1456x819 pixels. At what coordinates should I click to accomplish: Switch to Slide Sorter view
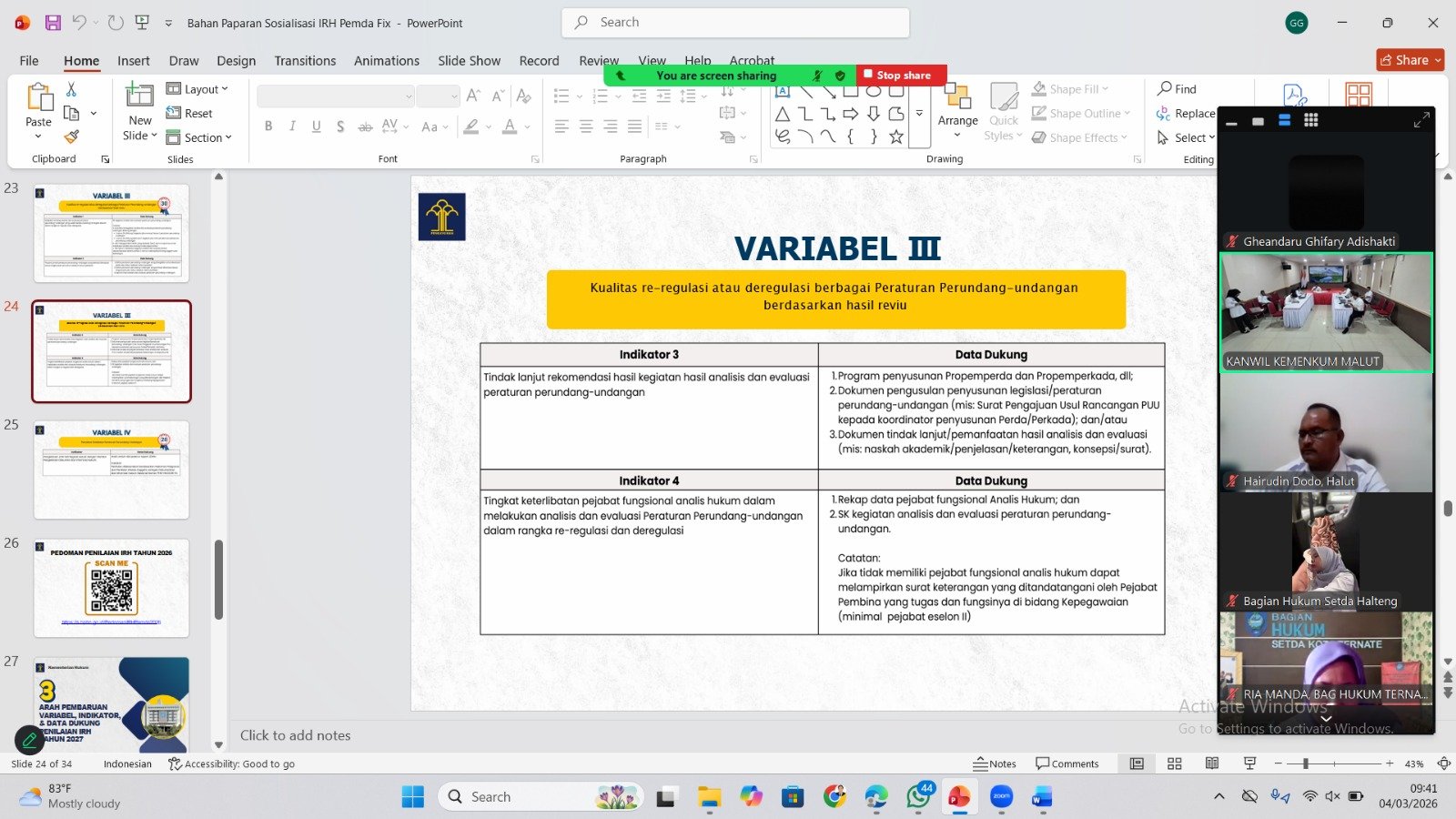click(1175, 763)
